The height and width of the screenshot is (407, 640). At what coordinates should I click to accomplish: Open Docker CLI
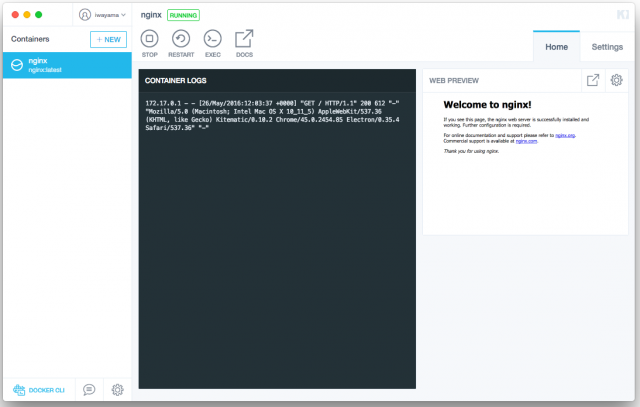click(x=39, y=390)
